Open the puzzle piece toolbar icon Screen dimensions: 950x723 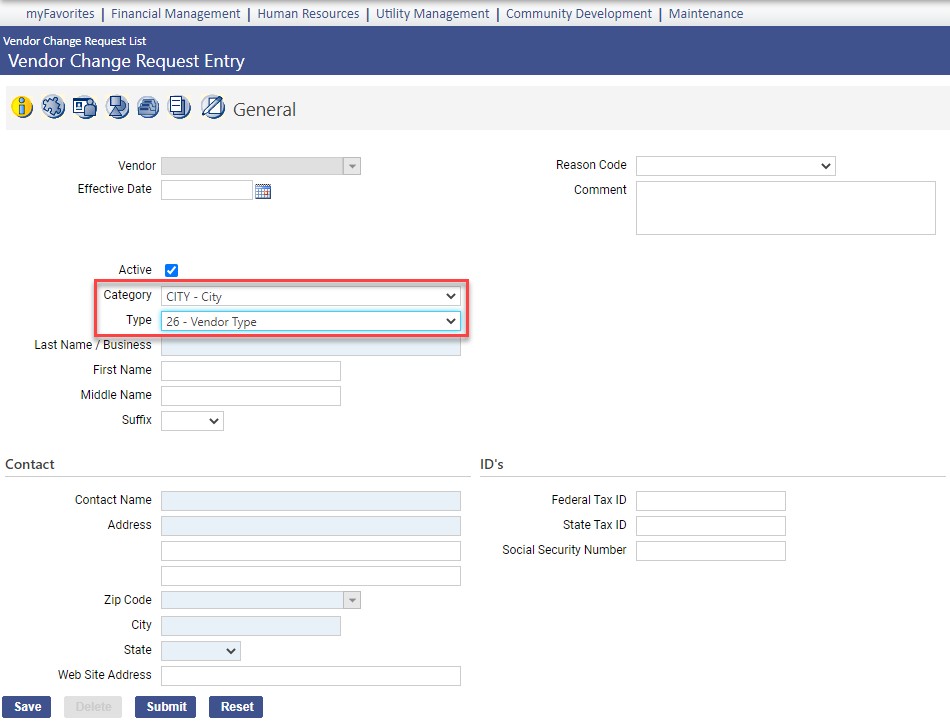[53, 107]
